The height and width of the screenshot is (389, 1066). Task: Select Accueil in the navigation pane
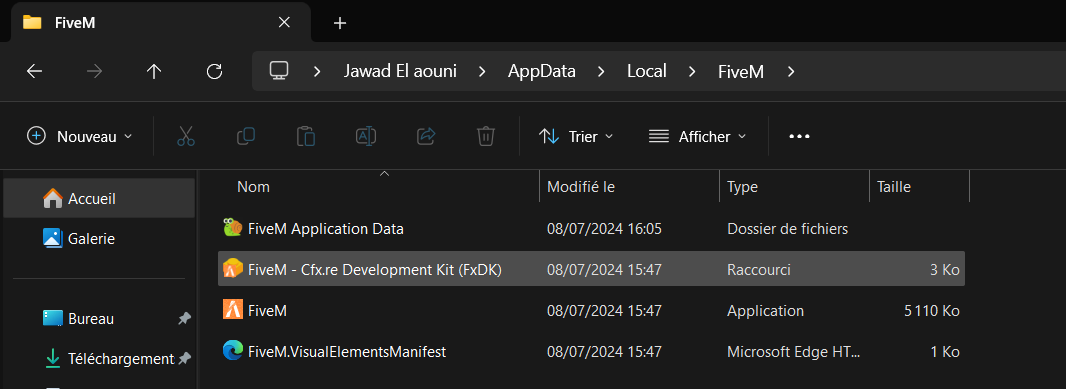click(x=99, y=199)
